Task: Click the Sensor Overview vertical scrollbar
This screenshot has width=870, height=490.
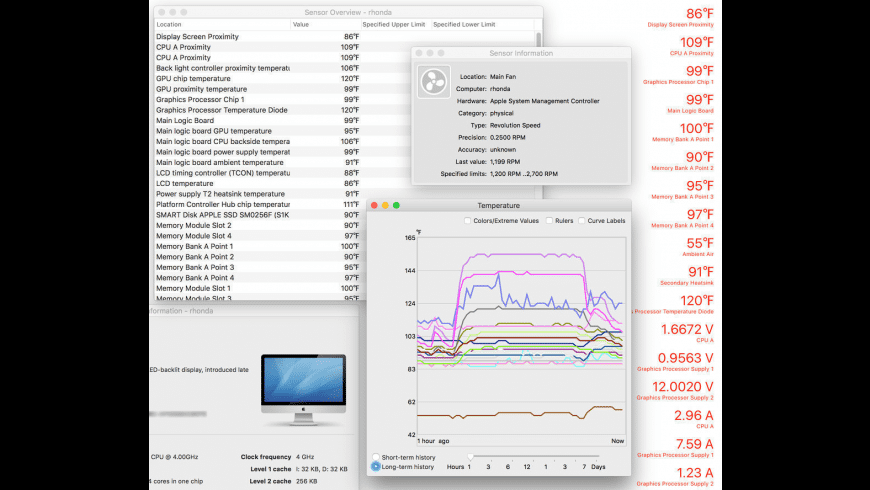Action: click(x=538, y=39)
